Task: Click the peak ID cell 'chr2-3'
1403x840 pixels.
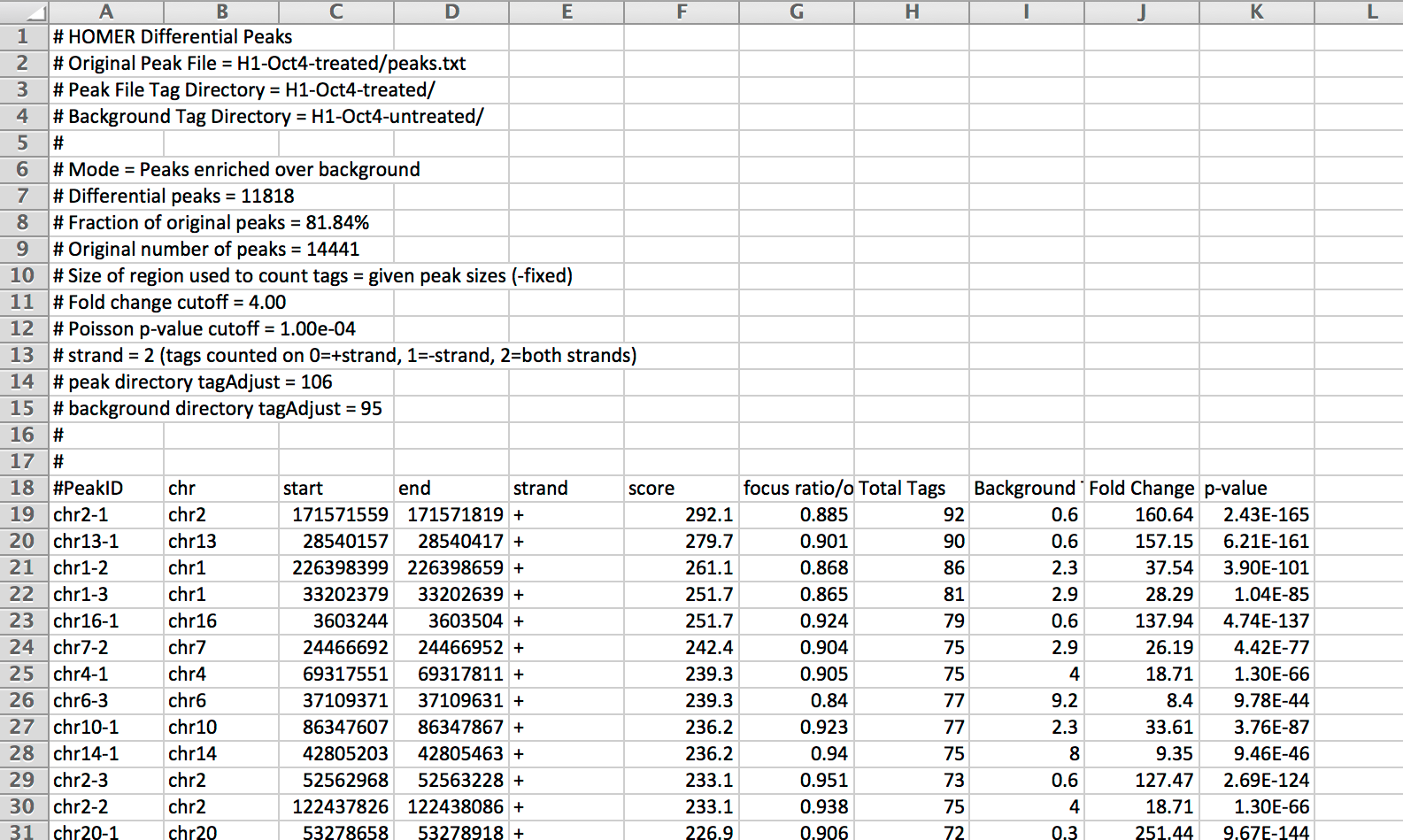Action: [x=106, y=780]
